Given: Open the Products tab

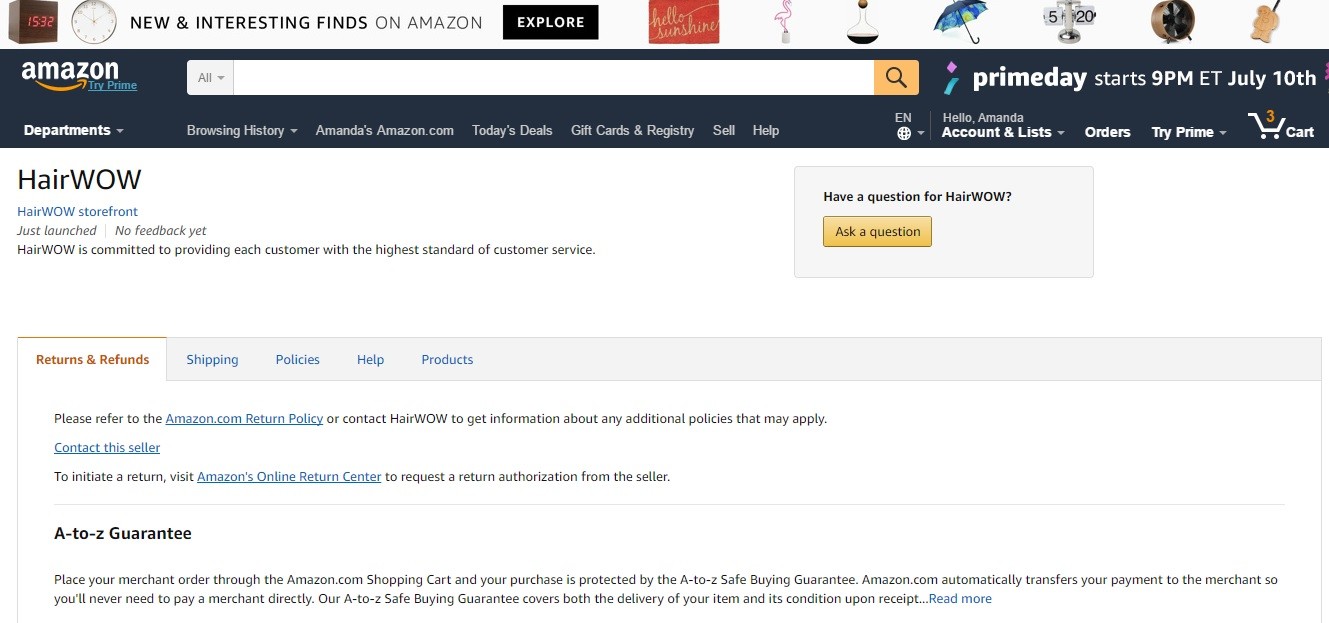Looking at the screenshot, I should 447,359.
